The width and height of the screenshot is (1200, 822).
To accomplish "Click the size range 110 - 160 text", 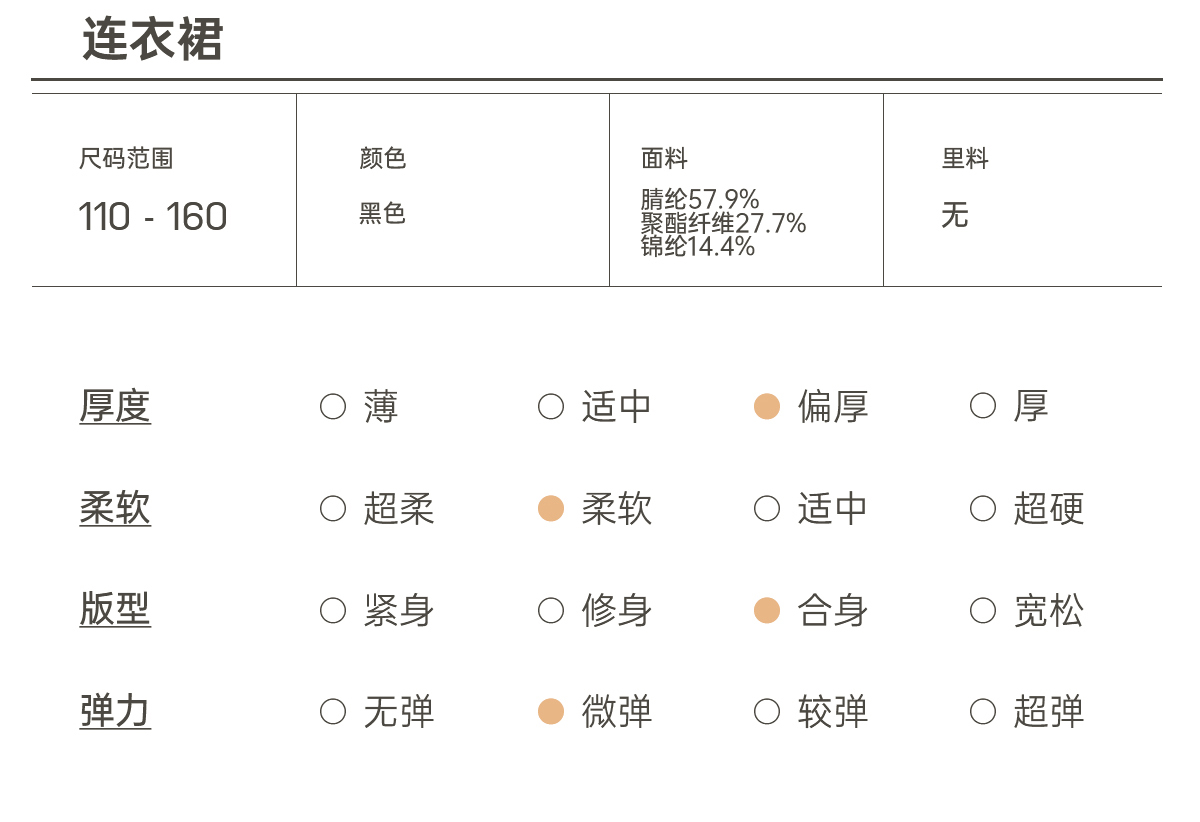I will (x=153, y=217).
